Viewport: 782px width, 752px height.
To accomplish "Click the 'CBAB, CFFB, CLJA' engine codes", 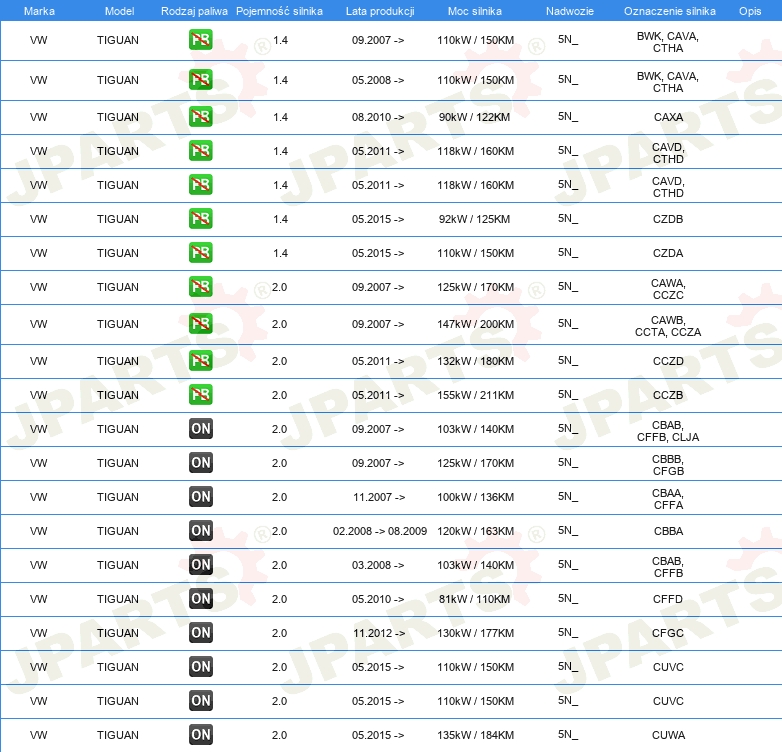I will pos(668,431).
